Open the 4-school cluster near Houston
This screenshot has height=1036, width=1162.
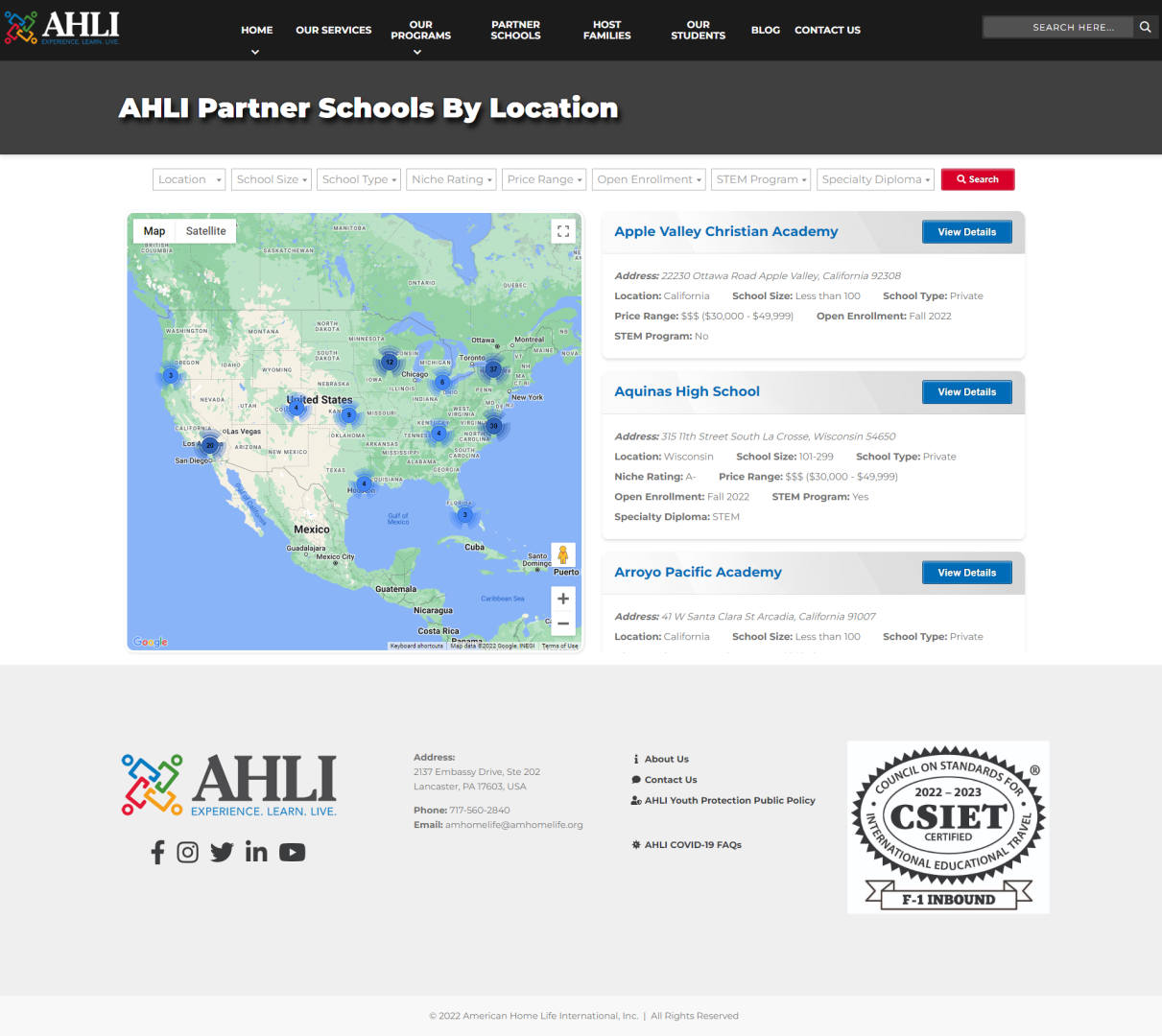pos(364,483)
